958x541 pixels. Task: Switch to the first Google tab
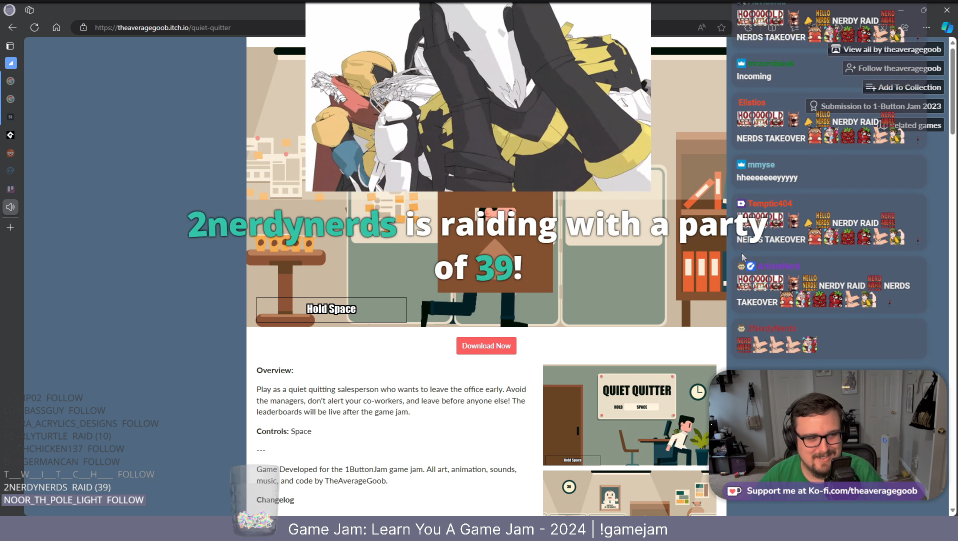point(10,81)
